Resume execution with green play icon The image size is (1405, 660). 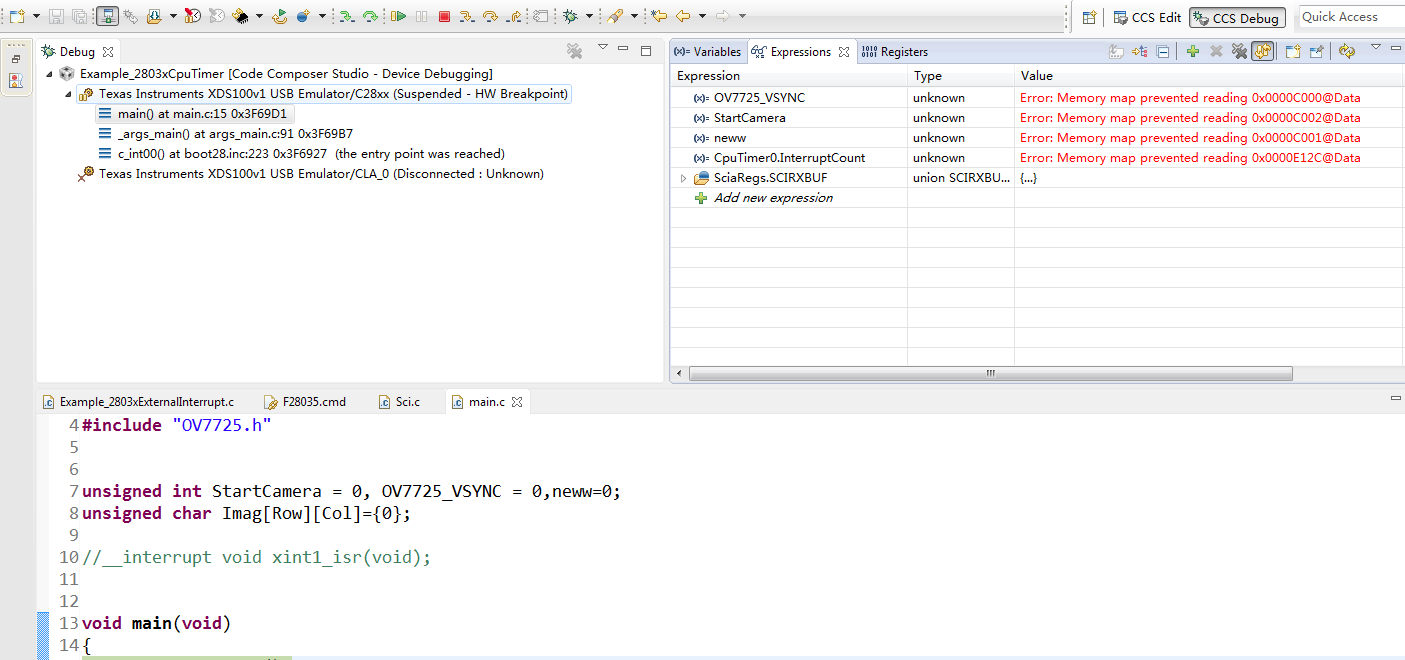(x=398, y=16)
